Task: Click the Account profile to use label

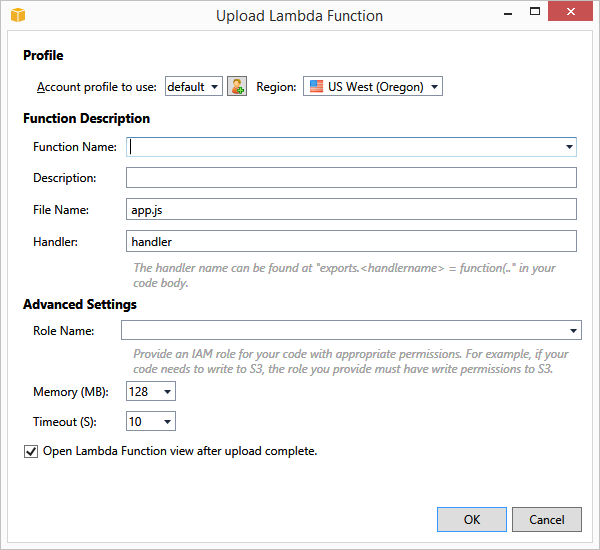Action: point(97,87)
